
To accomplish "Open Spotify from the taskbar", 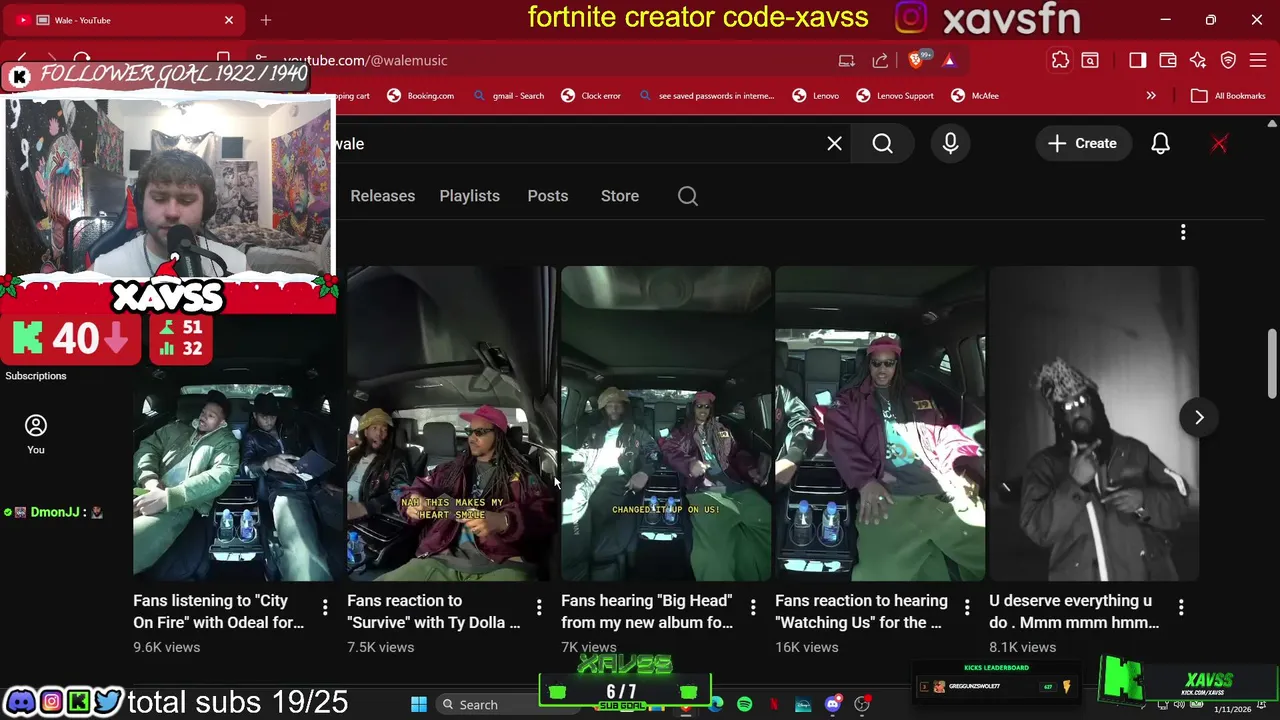I will coord(744,705).
